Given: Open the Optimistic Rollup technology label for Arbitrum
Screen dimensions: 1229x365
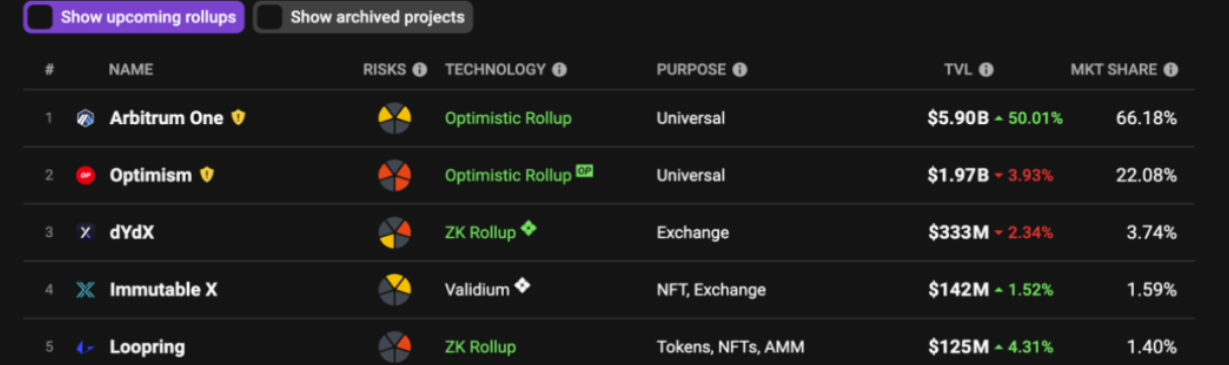Looking at the screenshot, I should coord(508,118).
